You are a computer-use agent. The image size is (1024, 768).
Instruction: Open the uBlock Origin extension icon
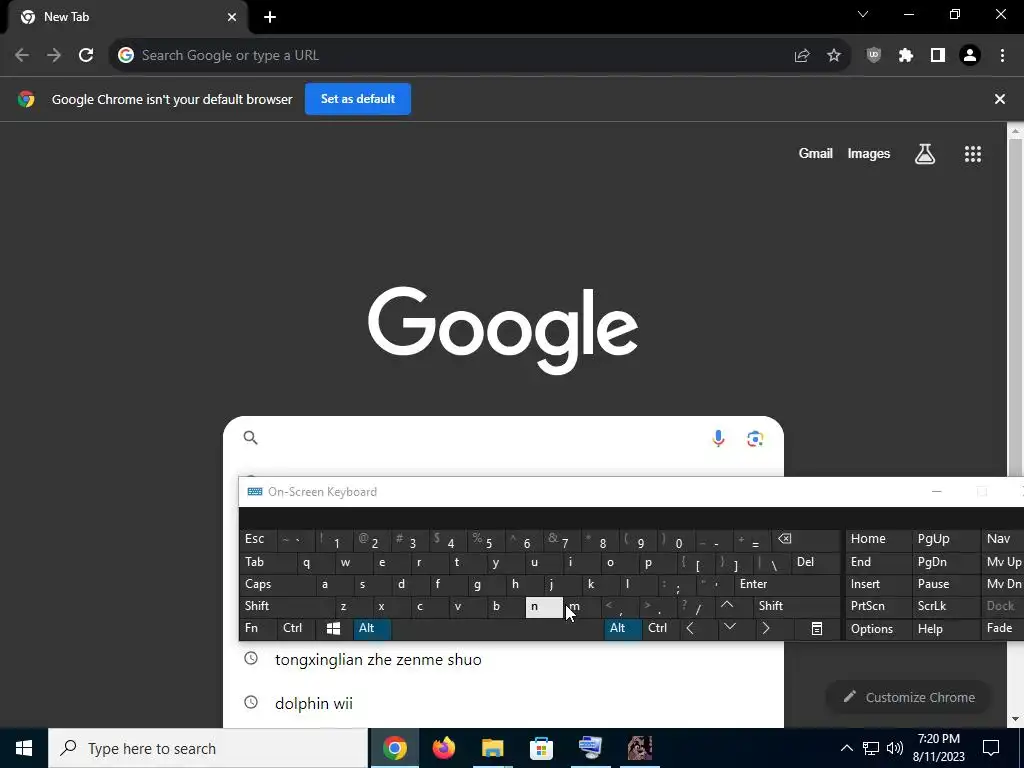click(x=874, y=56)
